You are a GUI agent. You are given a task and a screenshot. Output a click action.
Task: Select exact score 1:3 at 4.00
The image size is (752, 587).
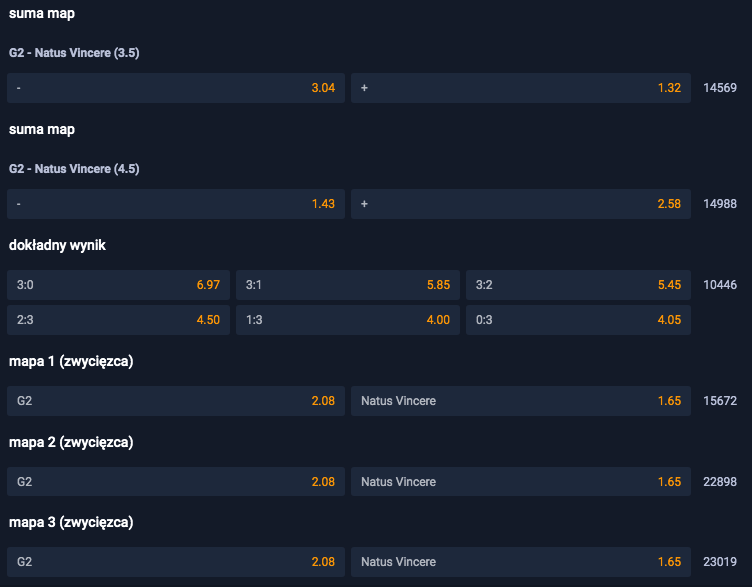348,320
